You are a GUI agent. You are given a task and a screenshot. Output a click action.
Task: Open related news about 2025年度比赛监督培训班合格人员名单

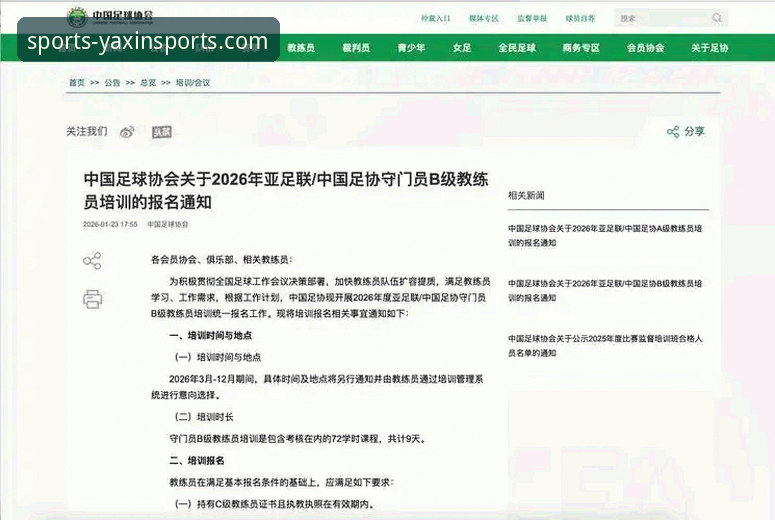coord(605,346)
